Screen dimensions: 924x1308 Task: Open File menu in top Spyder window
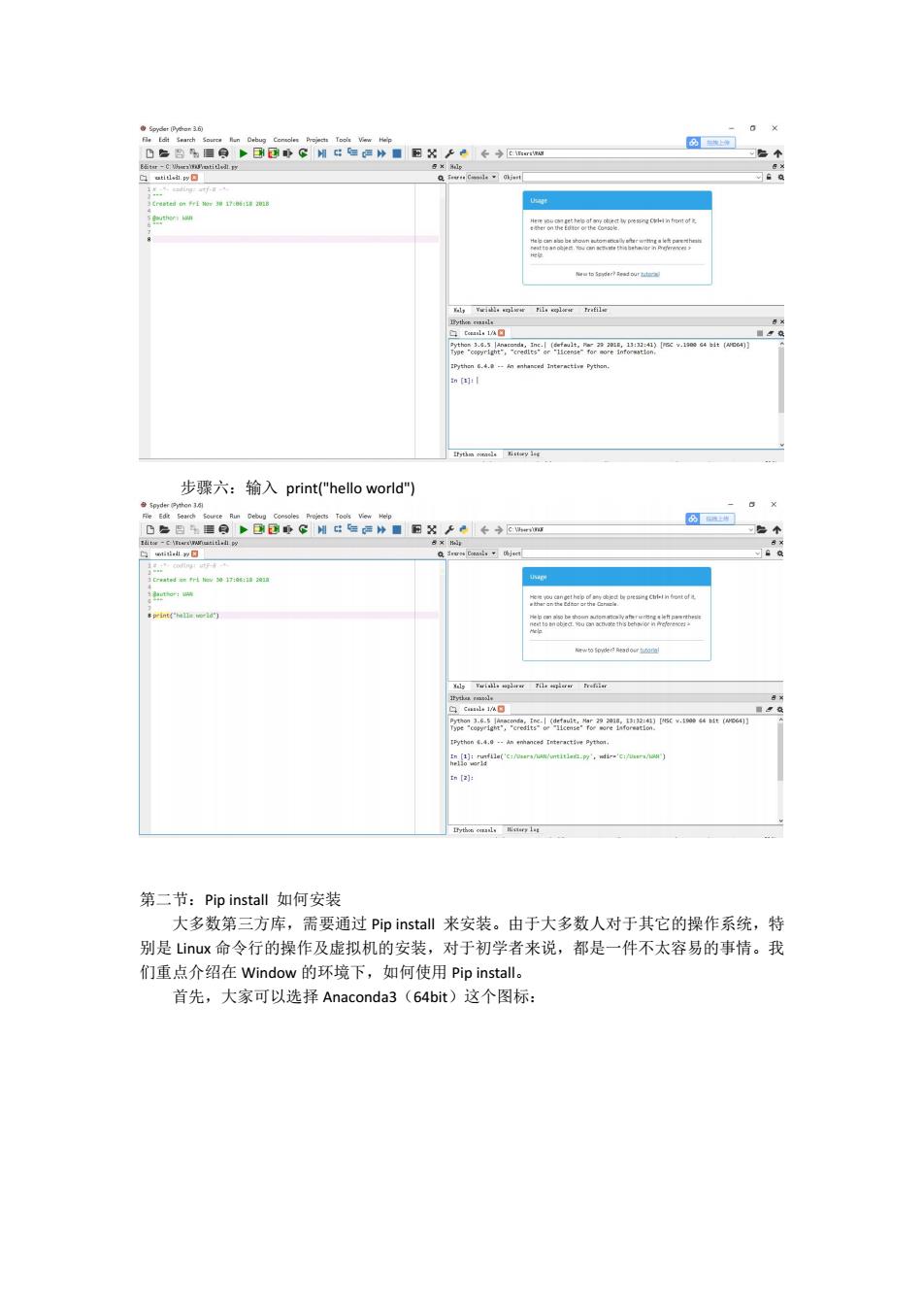click(x=147, y=140)
